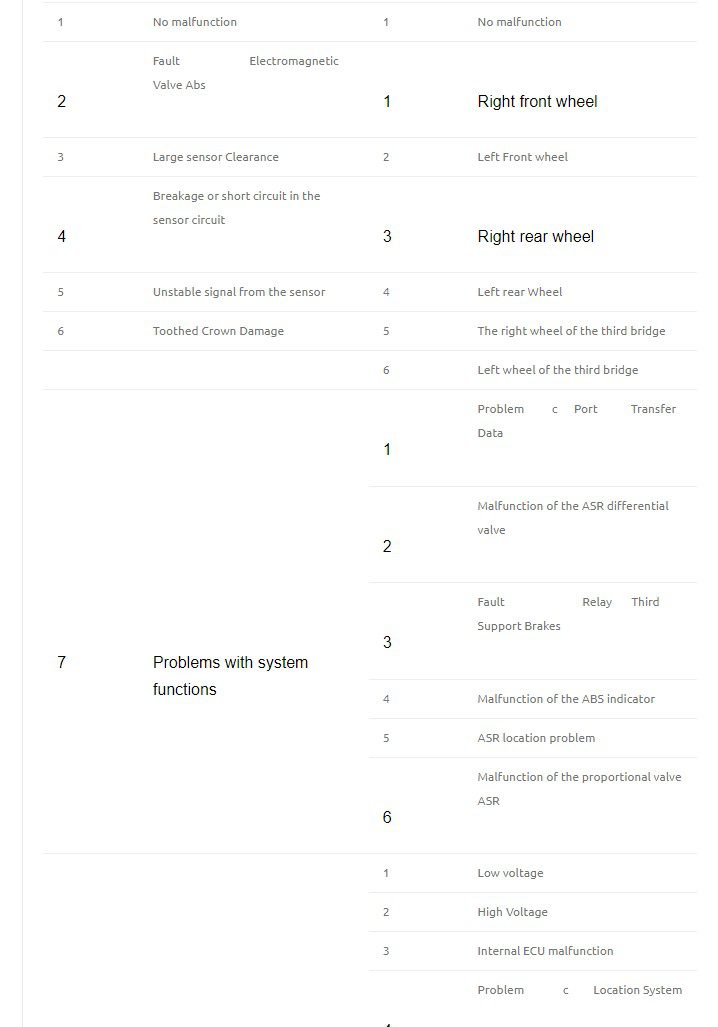This screenshot has width=718, height=1027.
Task: Click the 'Toothed Crown Damage' entry
Action: (x=218, y=331)
